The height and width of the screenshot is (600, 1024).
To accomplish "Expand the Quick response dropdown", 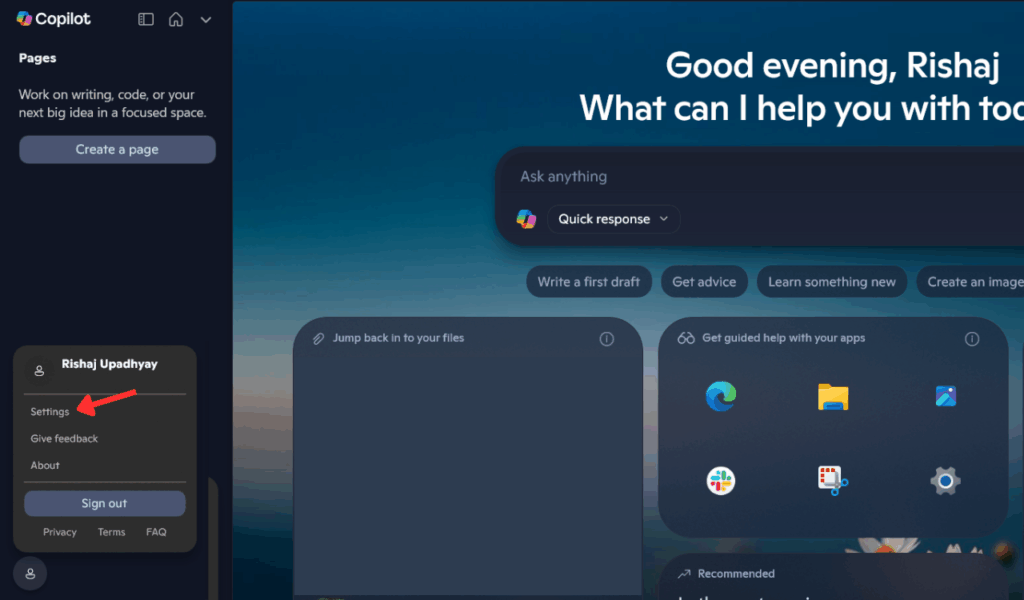I will (x=612, y=219).
